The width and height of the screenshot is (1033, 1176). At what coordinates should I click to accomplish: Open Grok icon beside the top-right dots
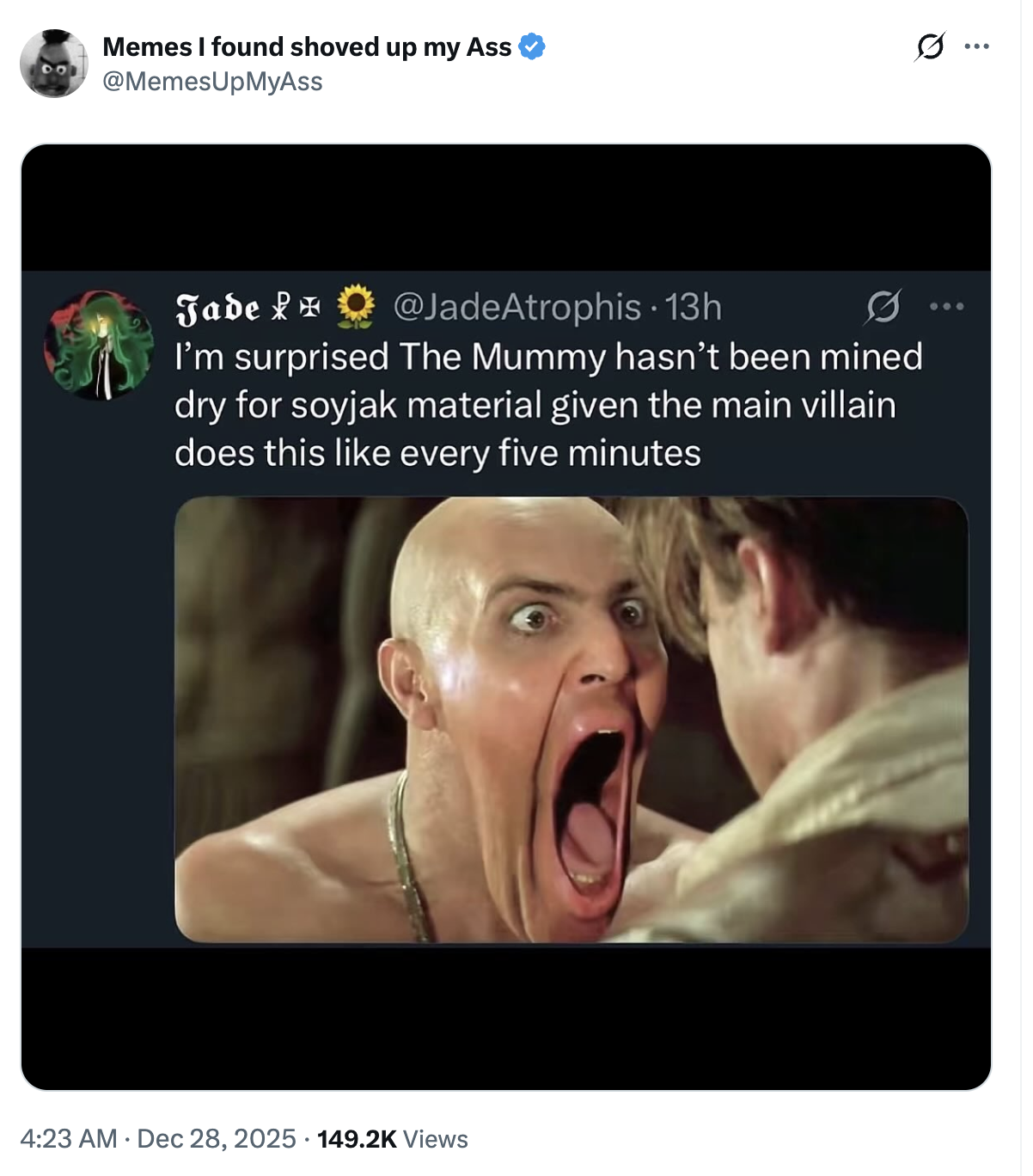point(929,46)
